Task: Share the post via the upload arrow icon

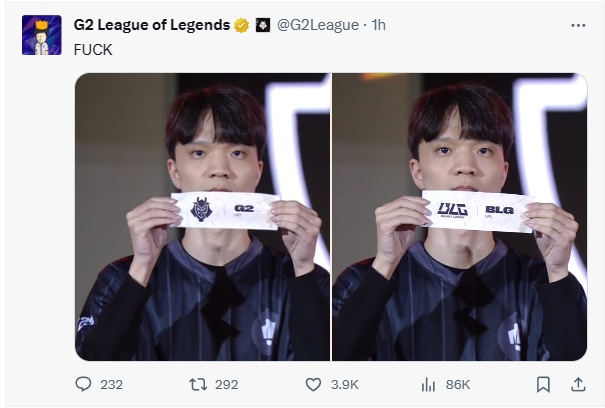Action: click(577, 384)
